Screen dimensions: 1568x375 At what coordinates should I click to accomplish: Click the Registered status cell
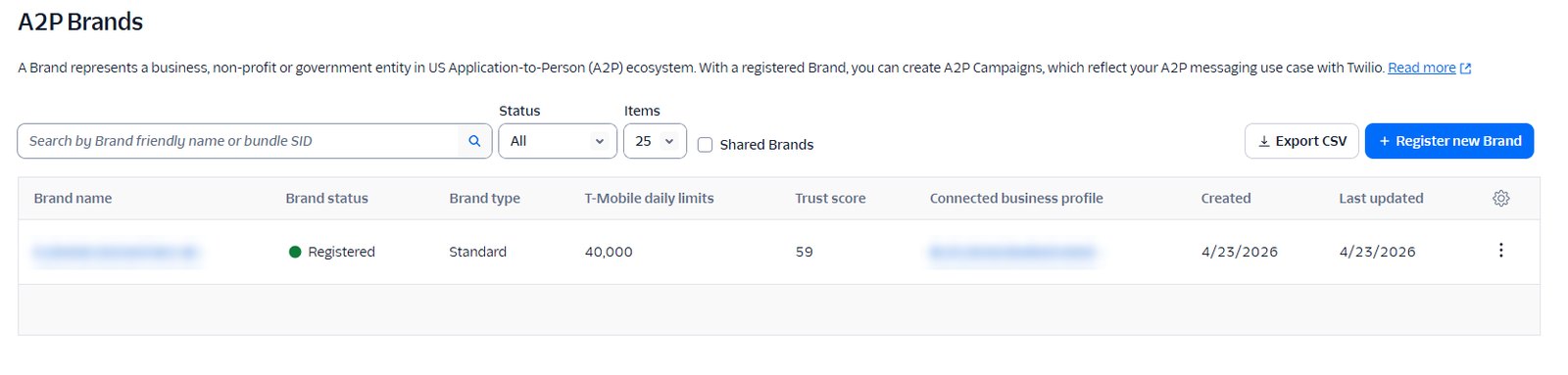coord(332,252)
